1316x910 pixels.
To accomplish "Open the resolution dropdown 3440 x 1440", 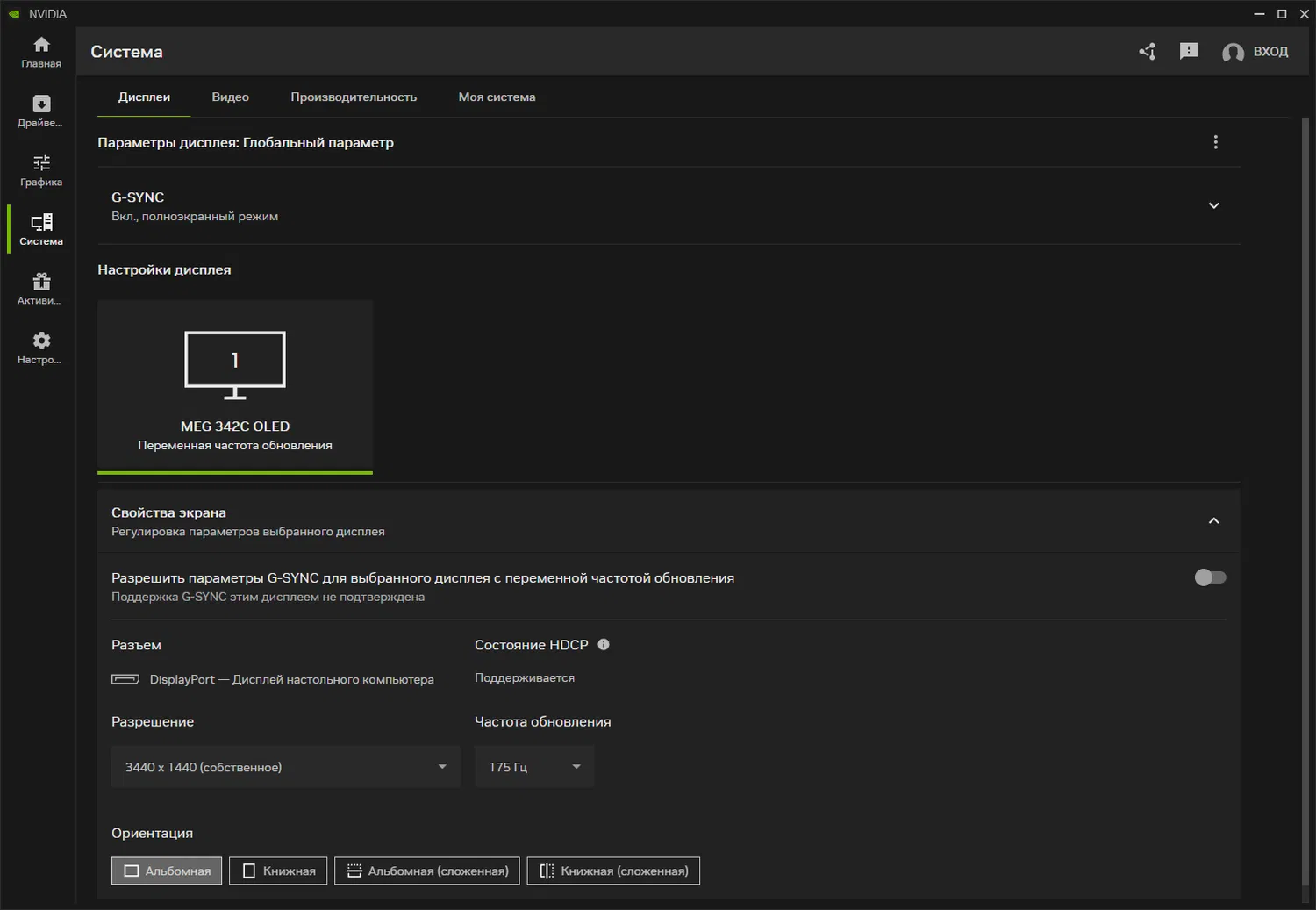I will pos(286,767).
